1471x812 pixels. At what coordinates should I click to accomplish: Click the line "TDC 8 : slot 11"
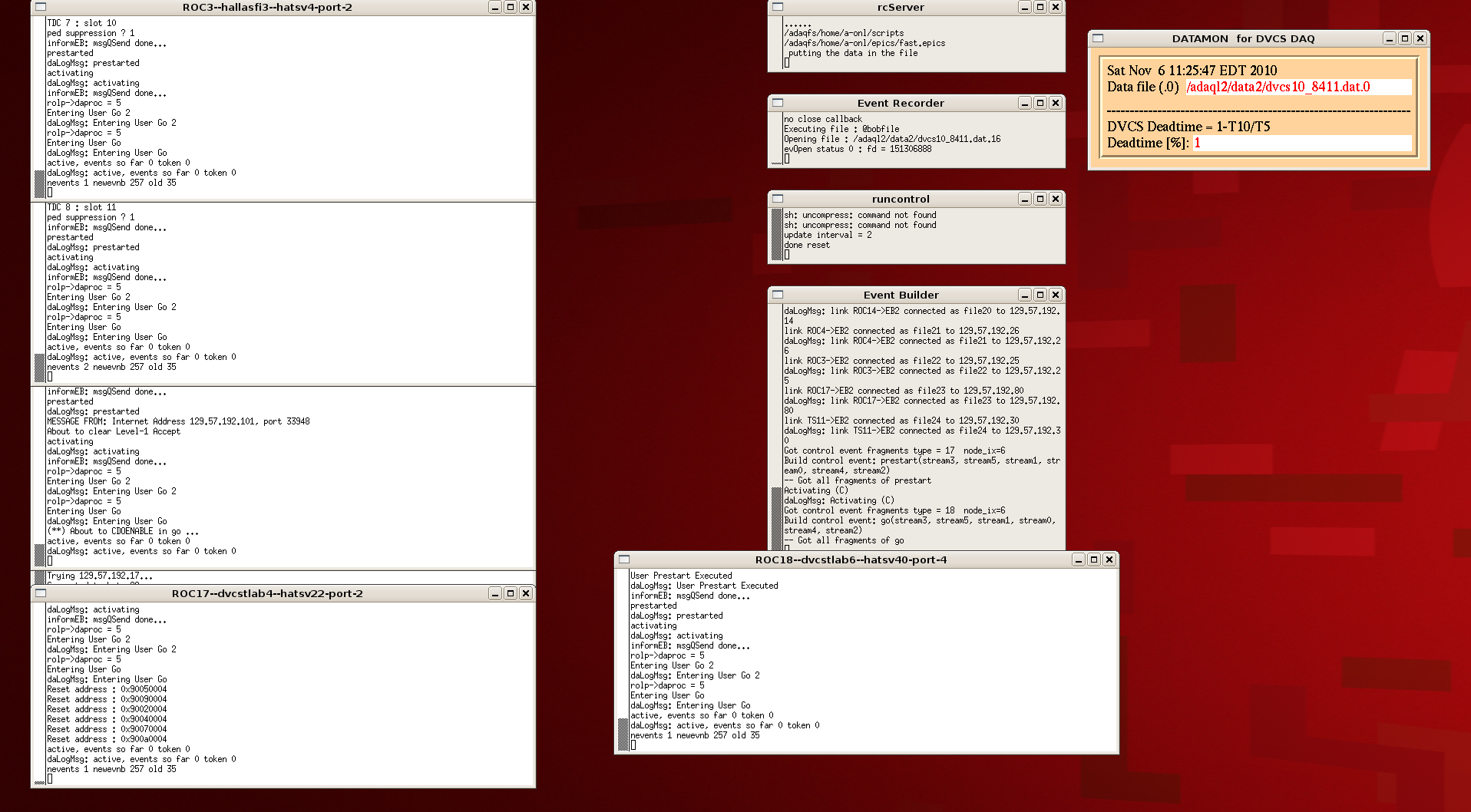click(x=82, y=207)
